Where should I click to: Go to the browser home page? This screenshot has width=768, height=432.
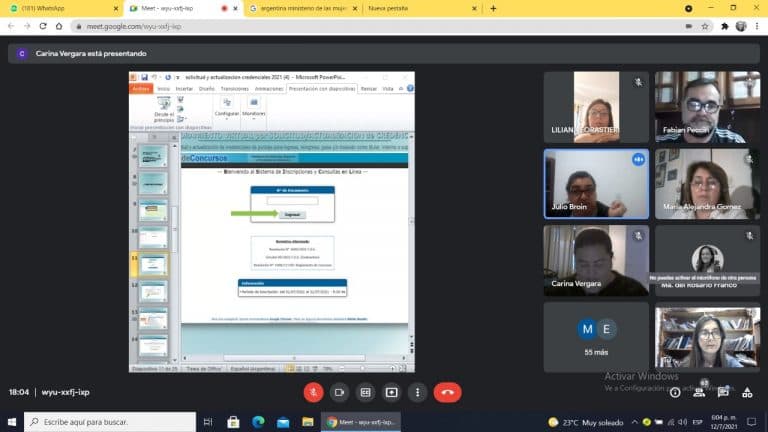click(59, 26)
